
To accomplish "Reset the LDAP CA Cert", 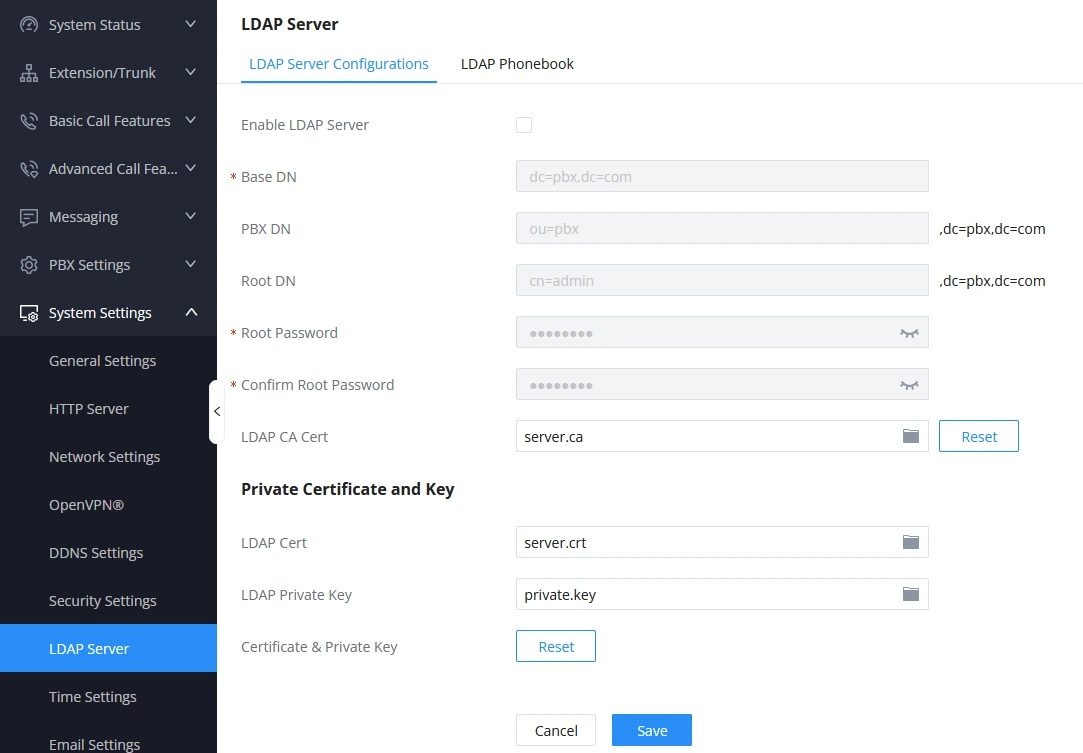I will point(979,436).
